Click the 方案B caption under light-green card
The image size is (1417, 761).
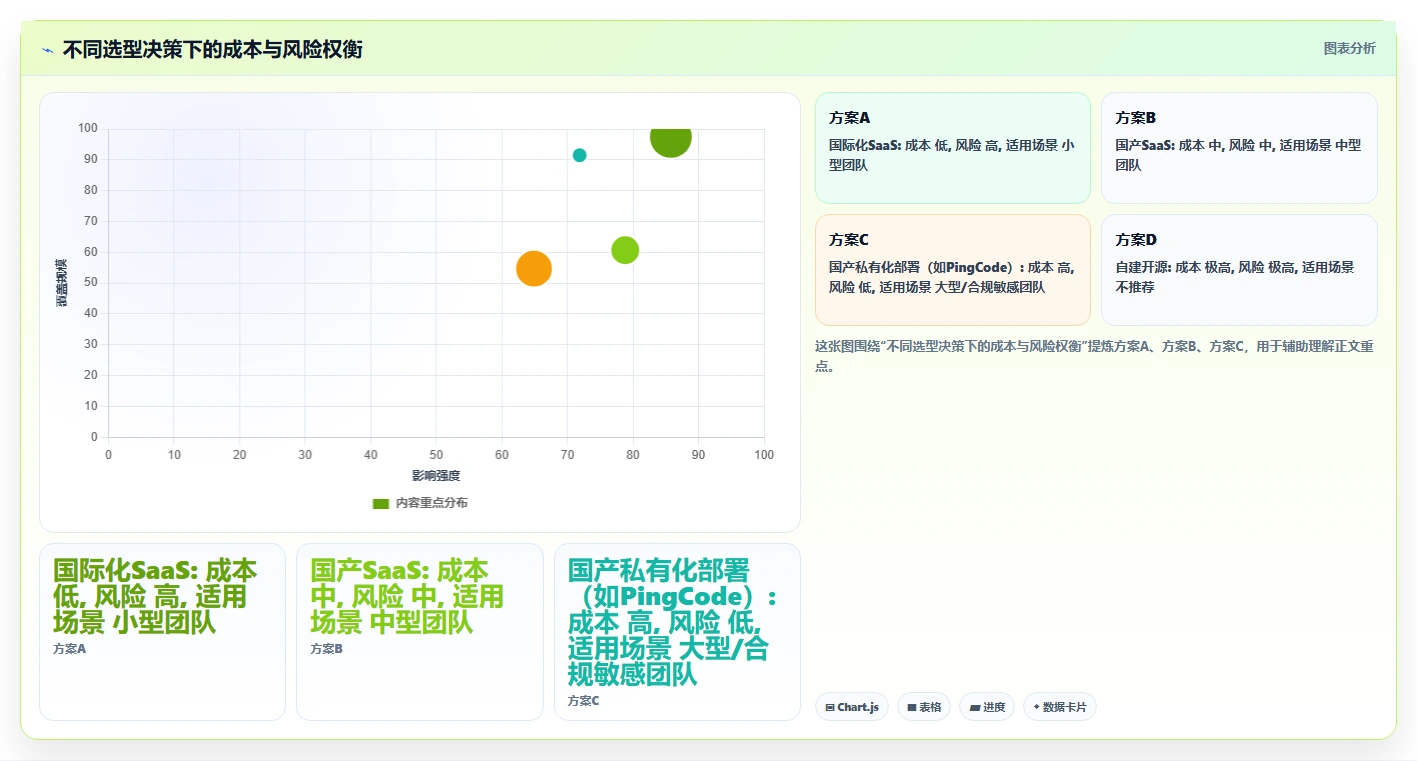pos(327,649)
